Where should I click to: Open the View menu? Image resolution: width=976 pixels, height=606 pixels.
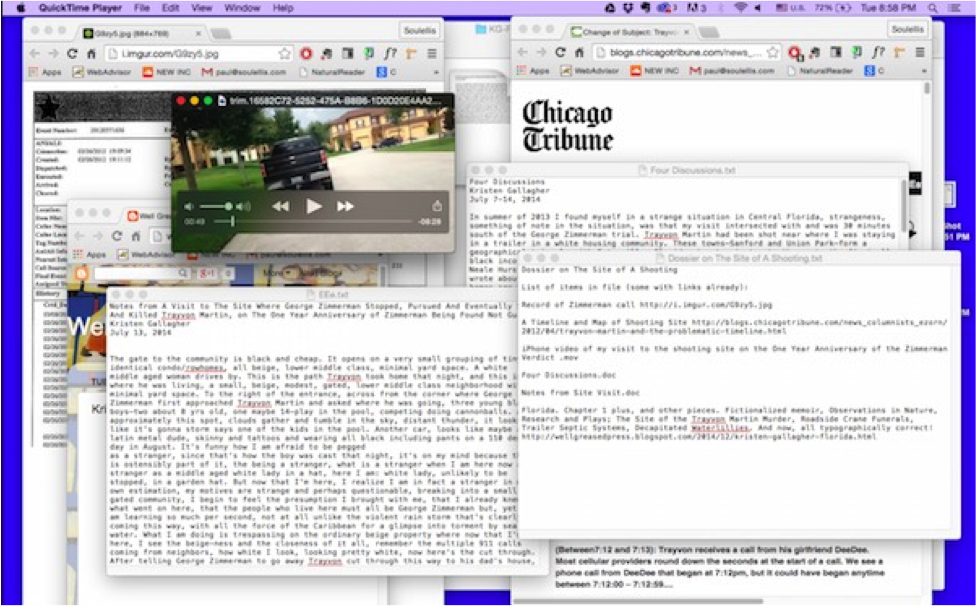201,8
